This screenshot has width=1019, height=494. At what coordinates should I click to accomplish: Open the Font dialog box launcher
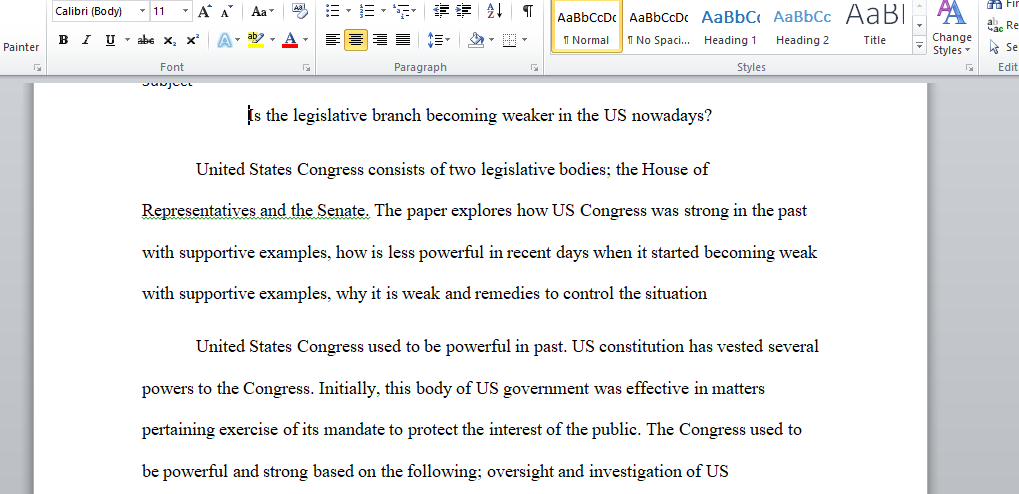tap(306, 67)
